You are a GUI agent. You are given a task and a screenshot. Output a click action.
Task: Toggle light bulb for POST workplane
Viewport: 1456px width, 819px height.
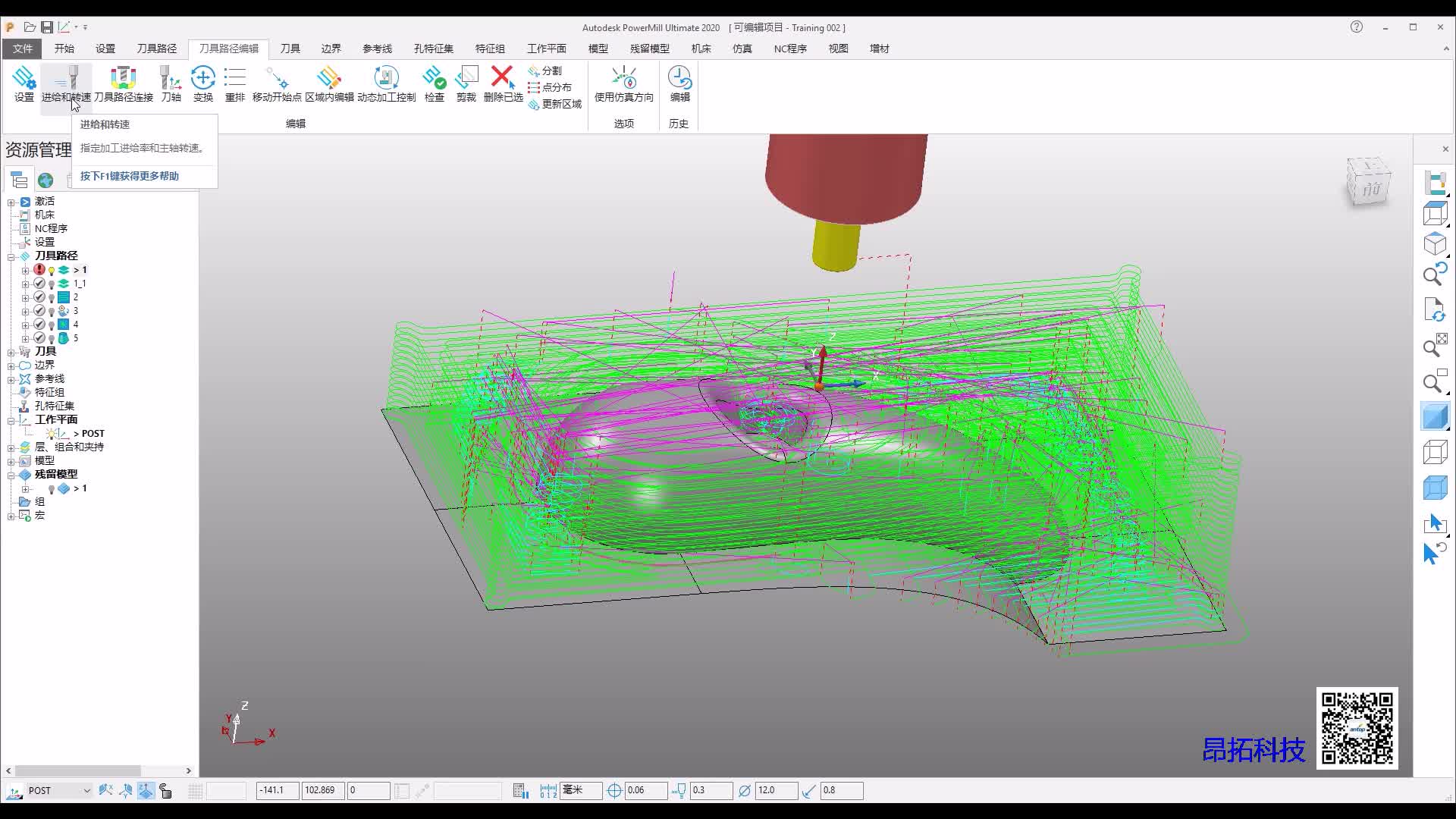52,434
